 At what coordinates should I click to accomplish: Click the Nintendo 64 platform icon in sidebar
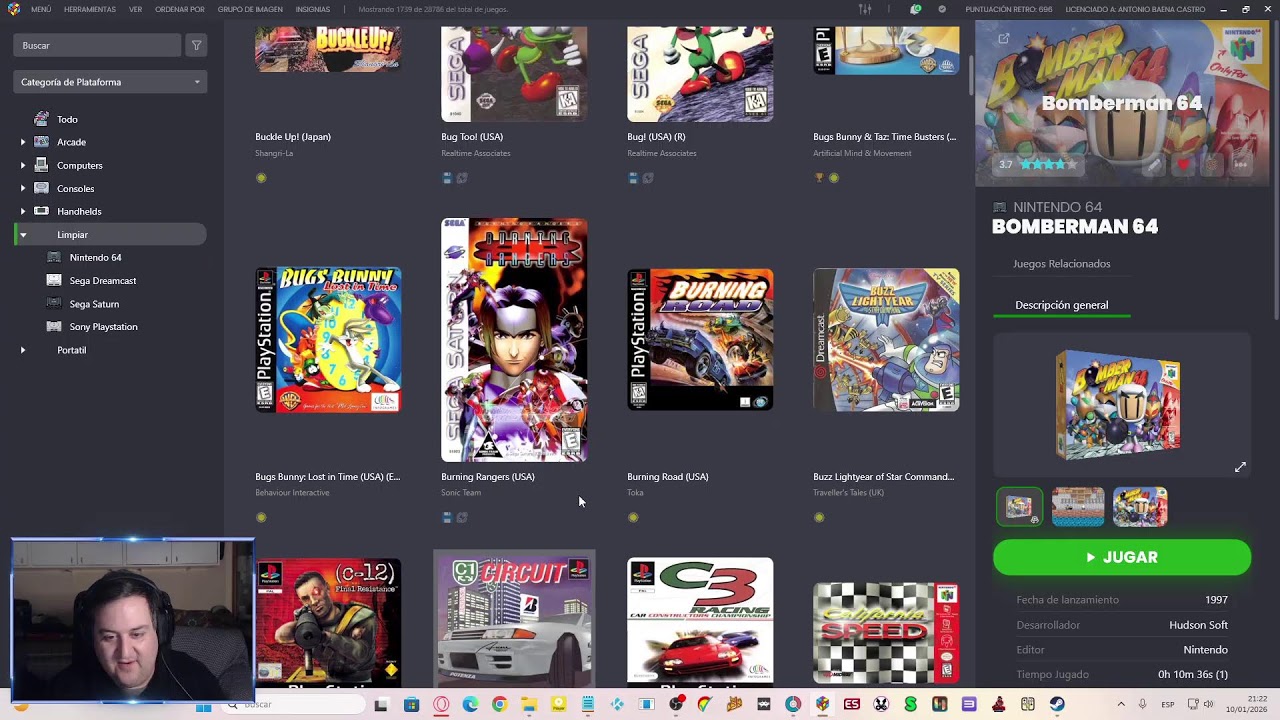pos(54,257)
